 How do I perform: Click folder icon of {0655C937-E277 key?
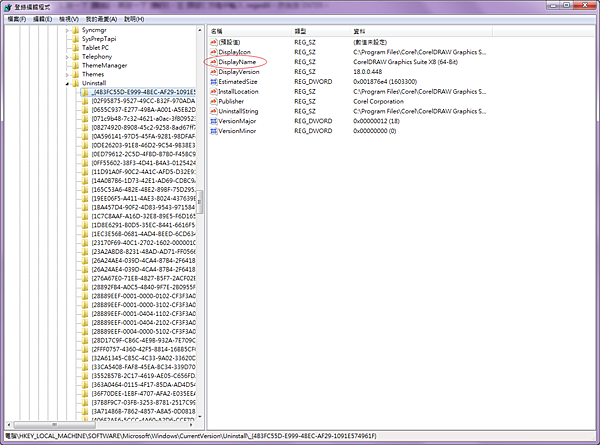coord(85,109)
